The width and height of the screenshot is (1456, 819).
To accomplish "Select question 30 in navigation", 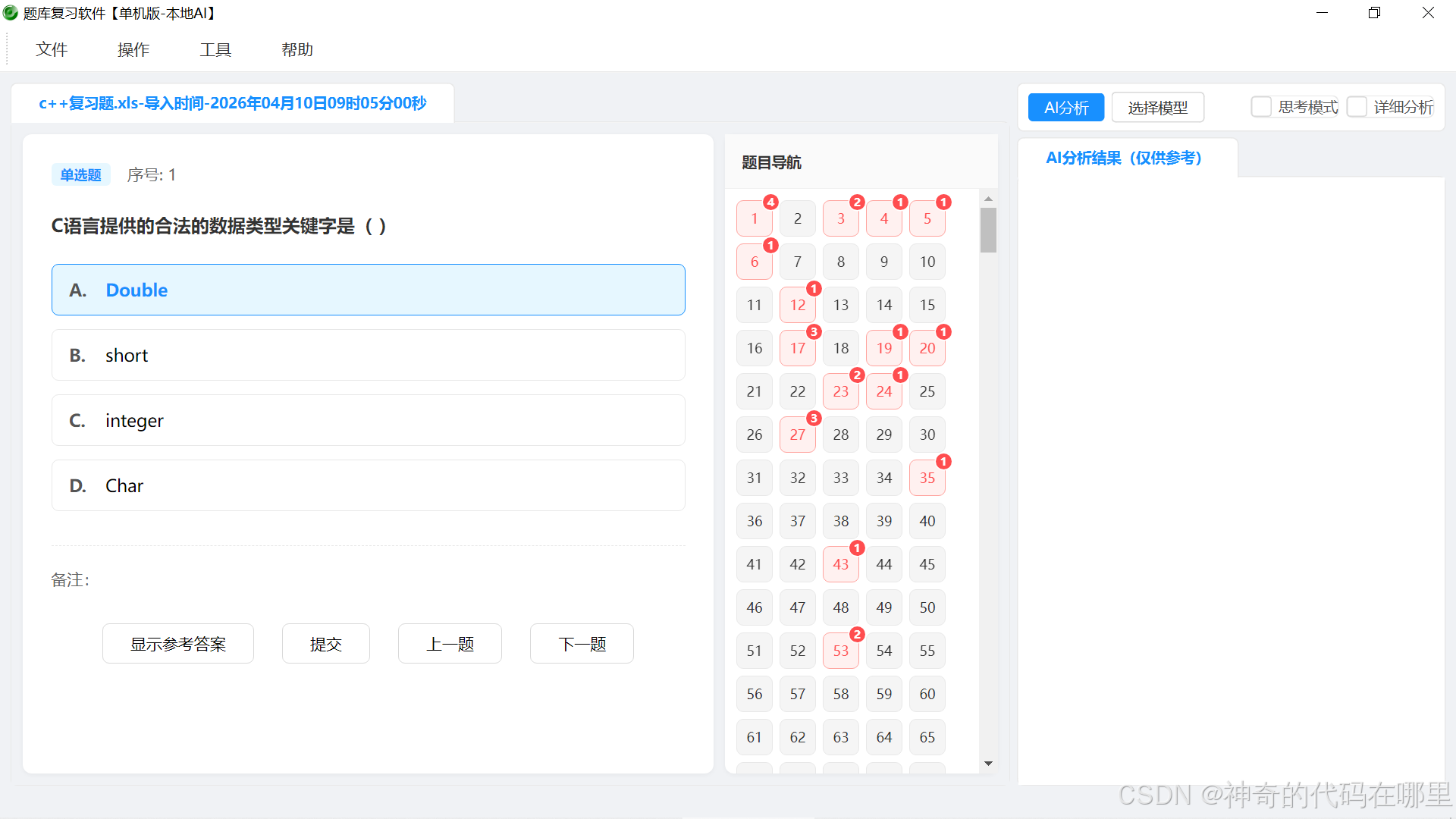I will 927,435.
